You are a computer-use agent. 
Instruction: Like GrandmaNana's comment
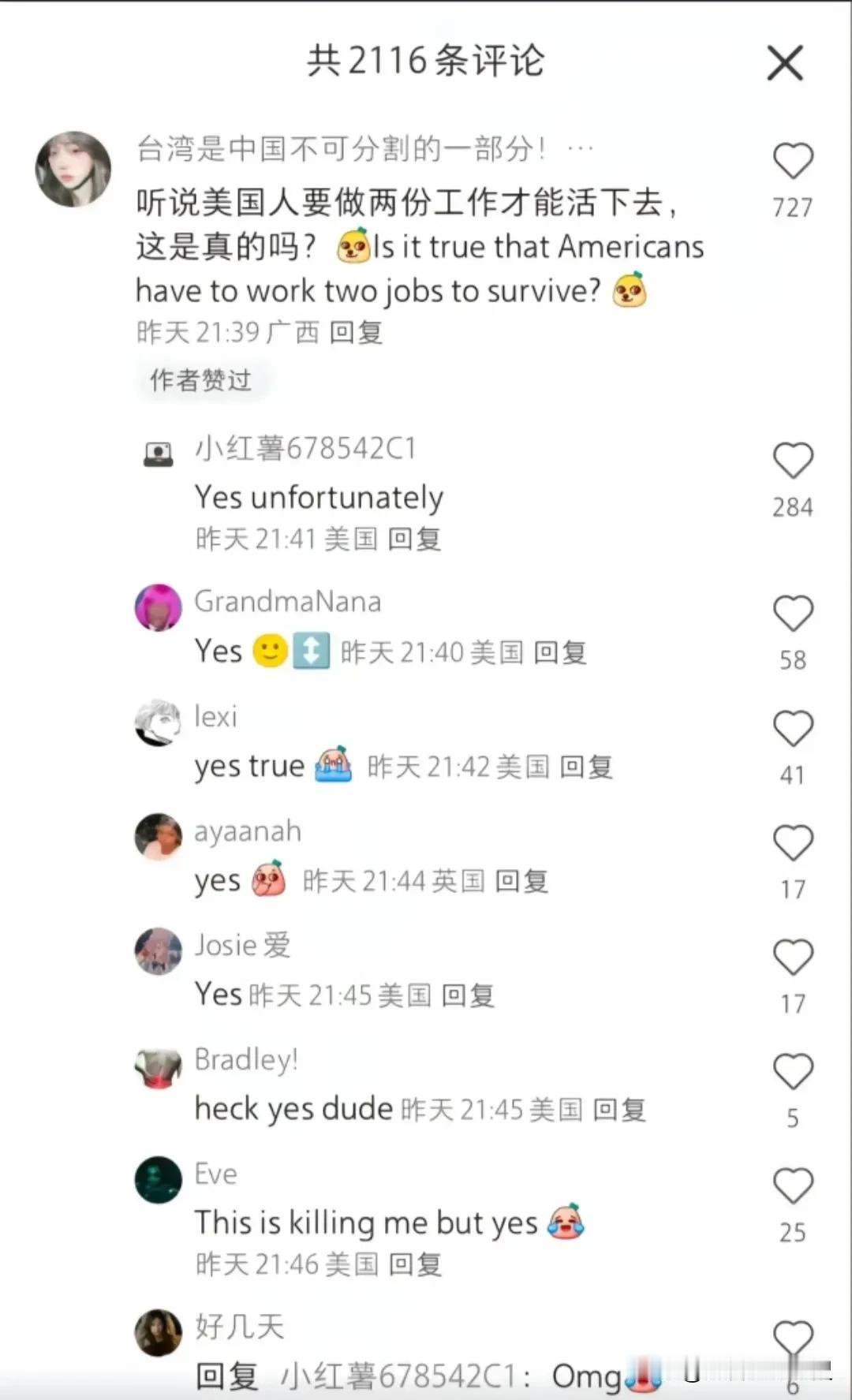point(793,614)
